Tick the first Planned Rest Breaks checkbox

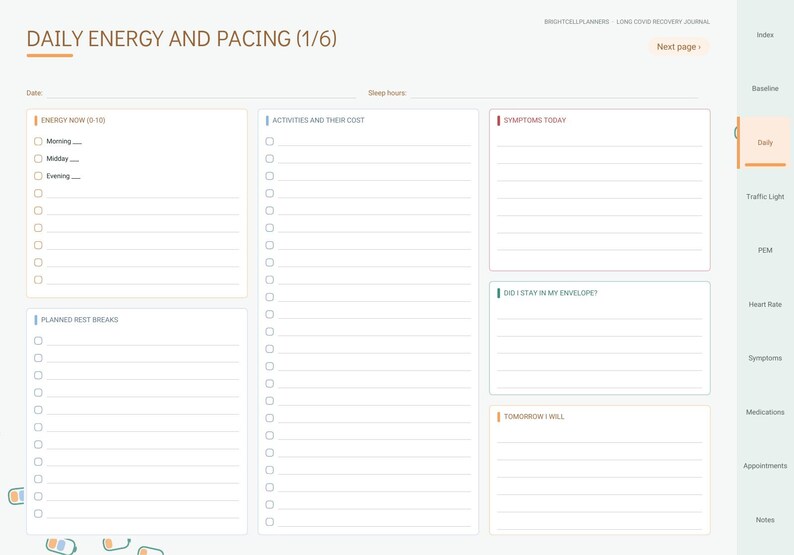click(38, 341)
